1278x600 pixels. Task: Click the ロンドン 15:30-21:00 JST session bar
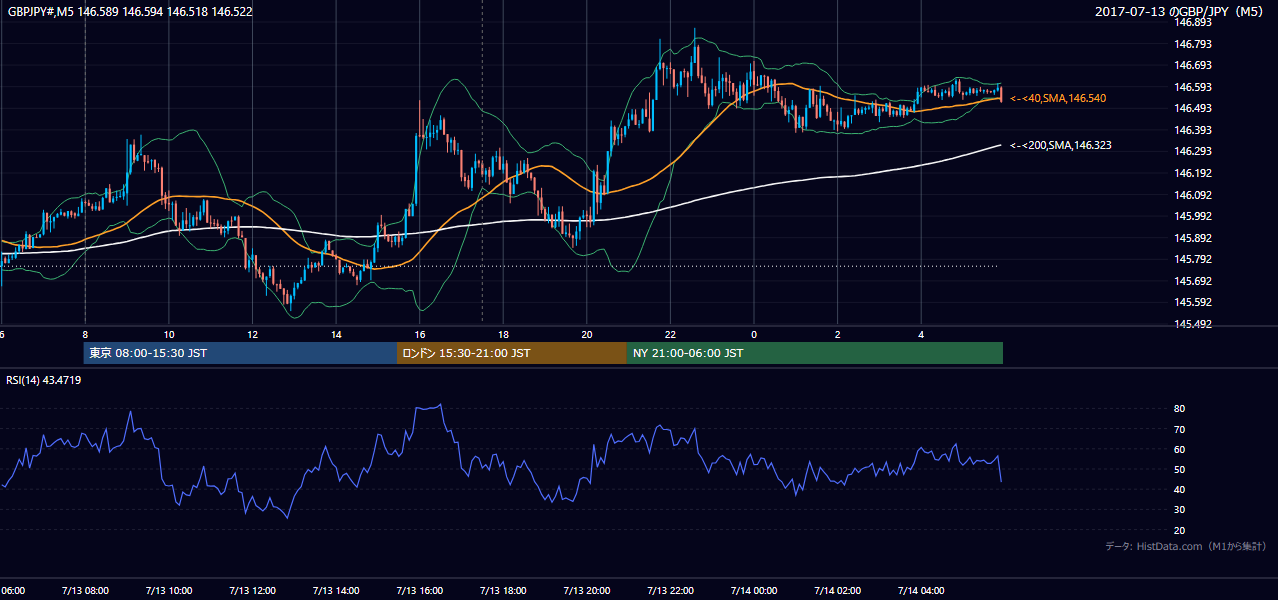click(512, 353)
